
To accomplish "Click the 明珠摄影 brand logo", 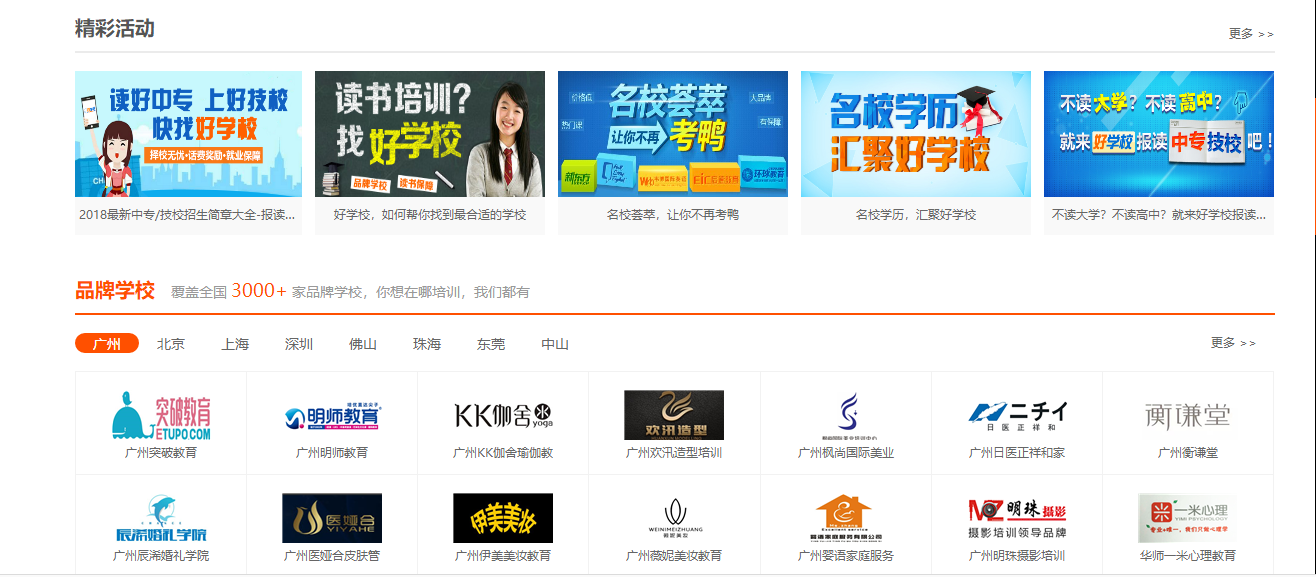I will [1017, 518].
